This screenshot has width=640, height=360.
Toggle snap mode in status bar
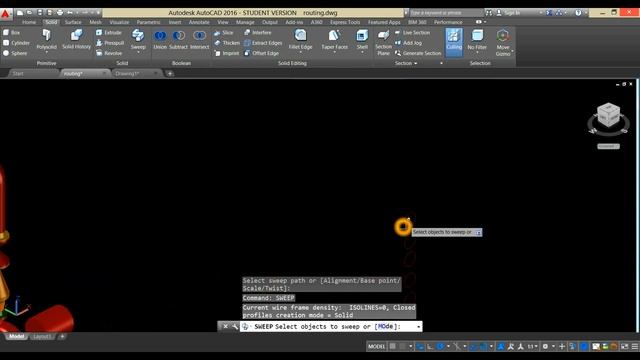[x=403, y=347]
